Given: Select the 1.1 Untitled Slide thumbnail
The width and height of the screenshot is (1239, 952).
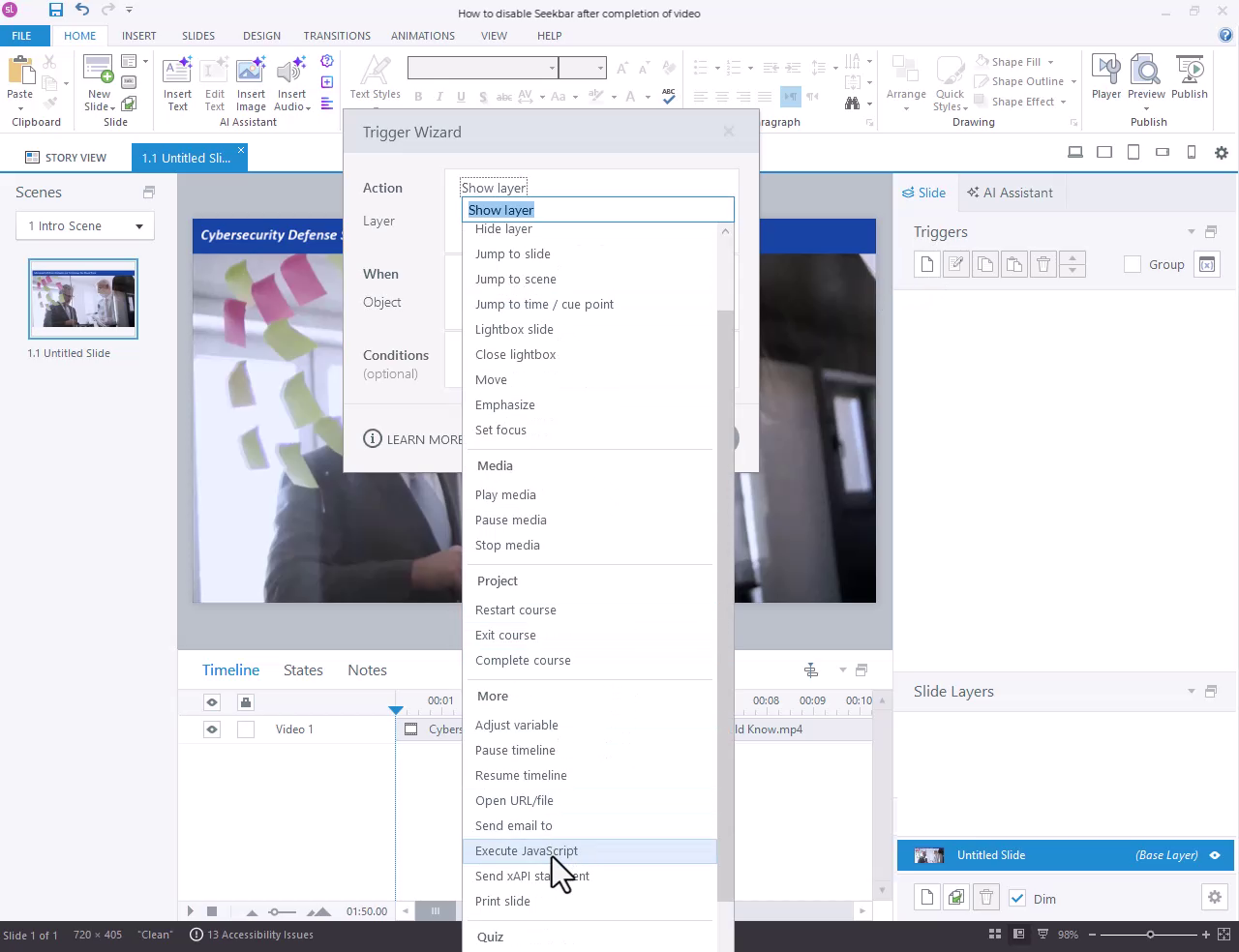Looking at the screenshot, I should [x=83, y=299].
